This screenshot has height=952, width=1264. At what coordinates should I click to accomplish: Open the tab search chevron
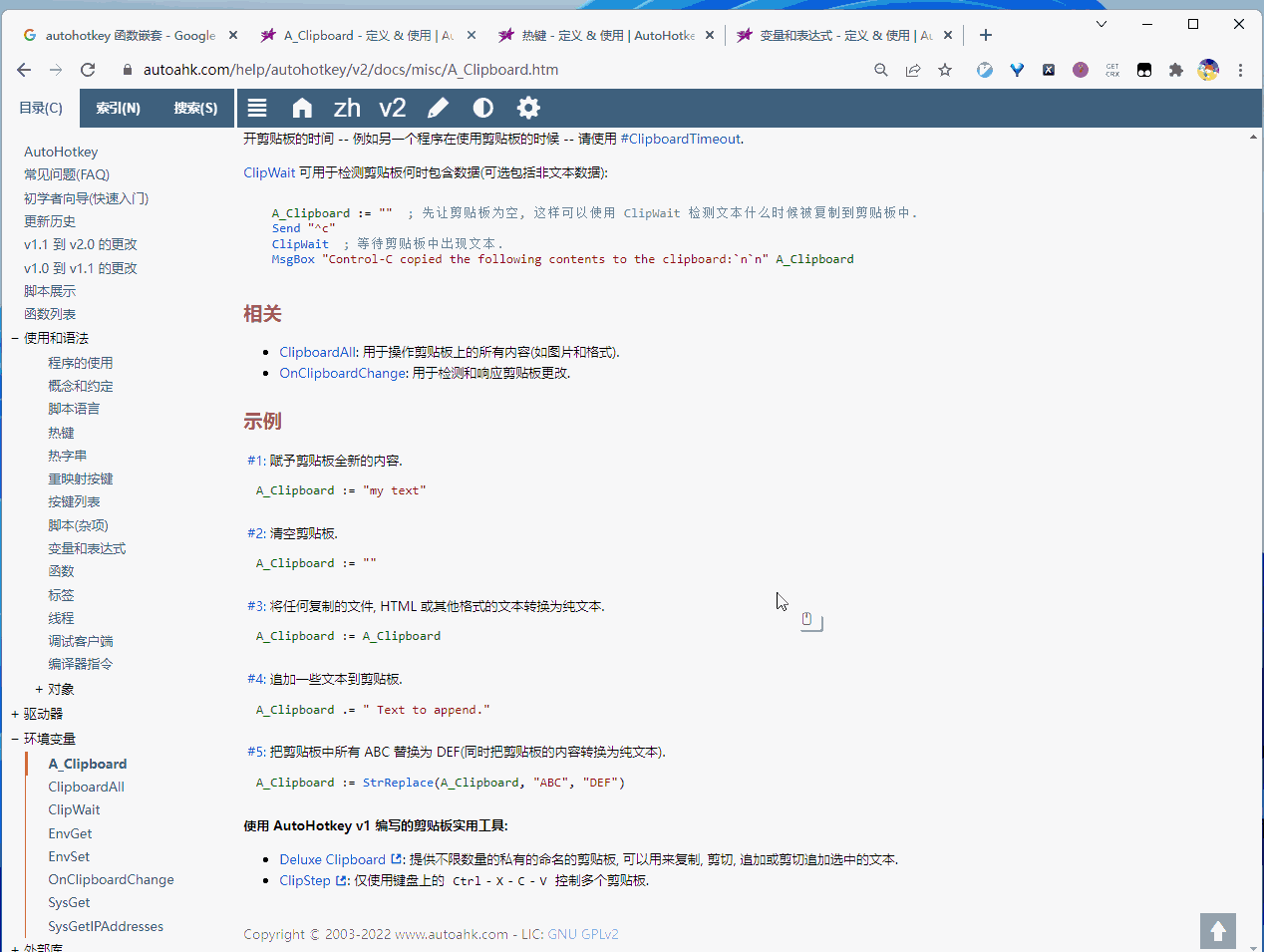tap(1102, 24)
